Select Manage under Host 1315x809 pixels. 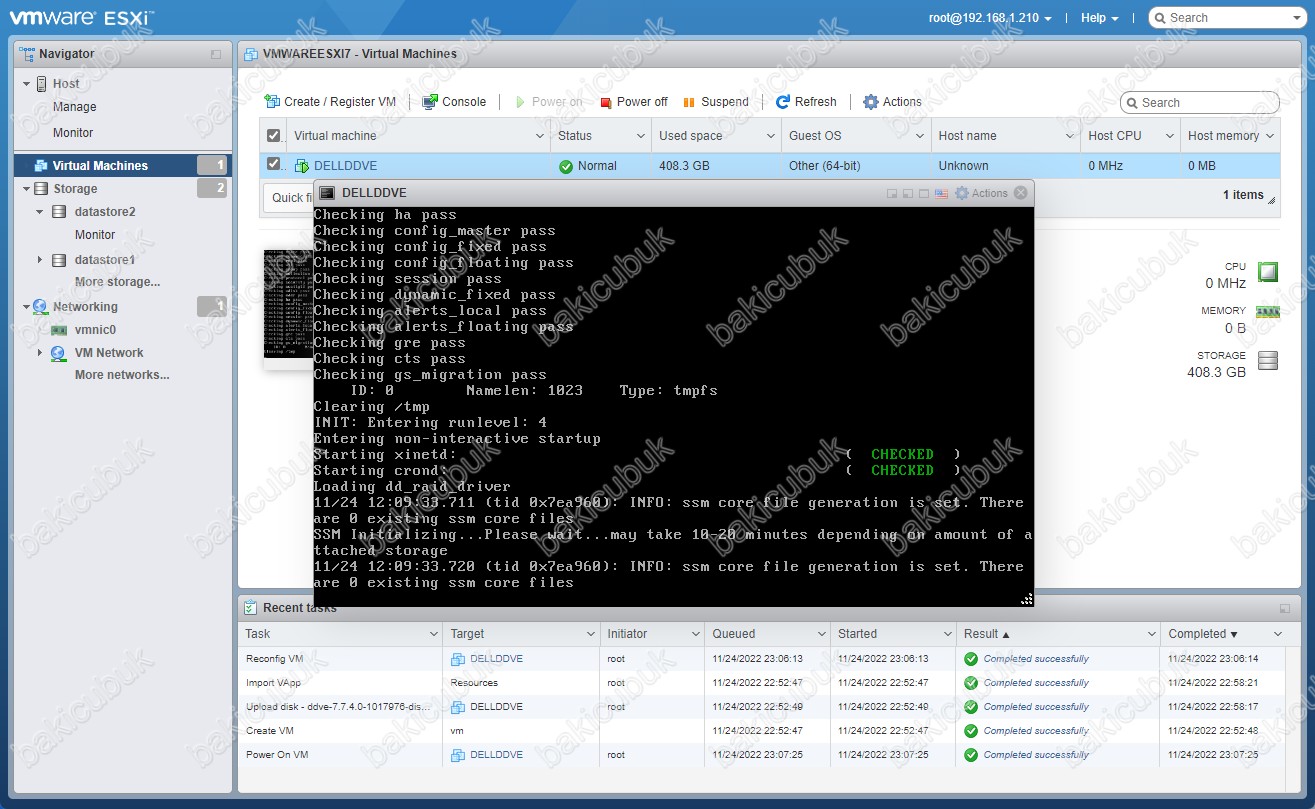(75, 107)
